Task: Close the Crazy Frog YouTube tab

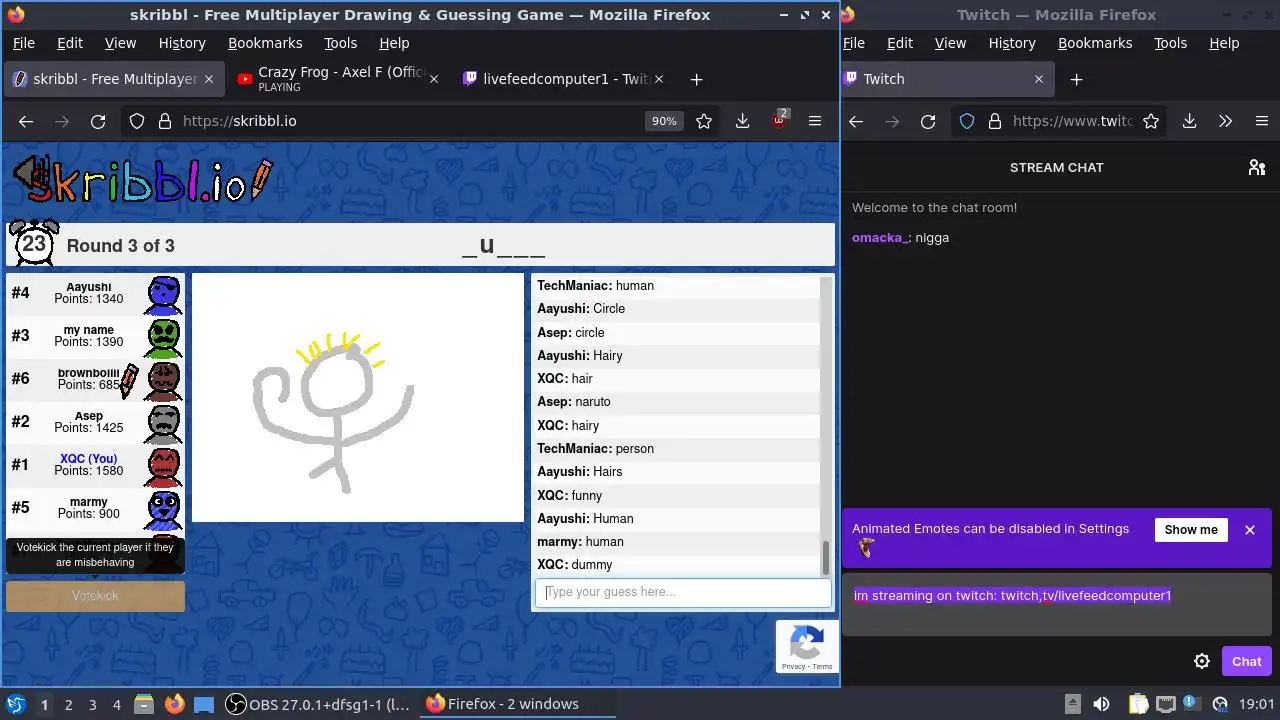Action: [x=433, y=79]
